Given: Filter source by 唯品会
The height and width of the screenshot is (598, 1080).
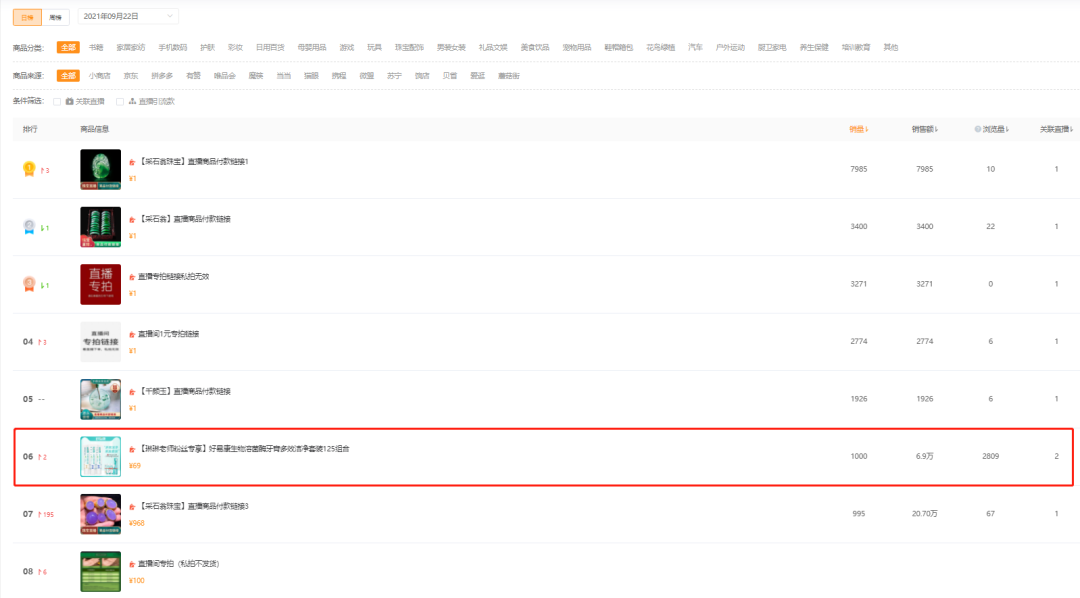Looking at the screenshot, I should (225, 76).
